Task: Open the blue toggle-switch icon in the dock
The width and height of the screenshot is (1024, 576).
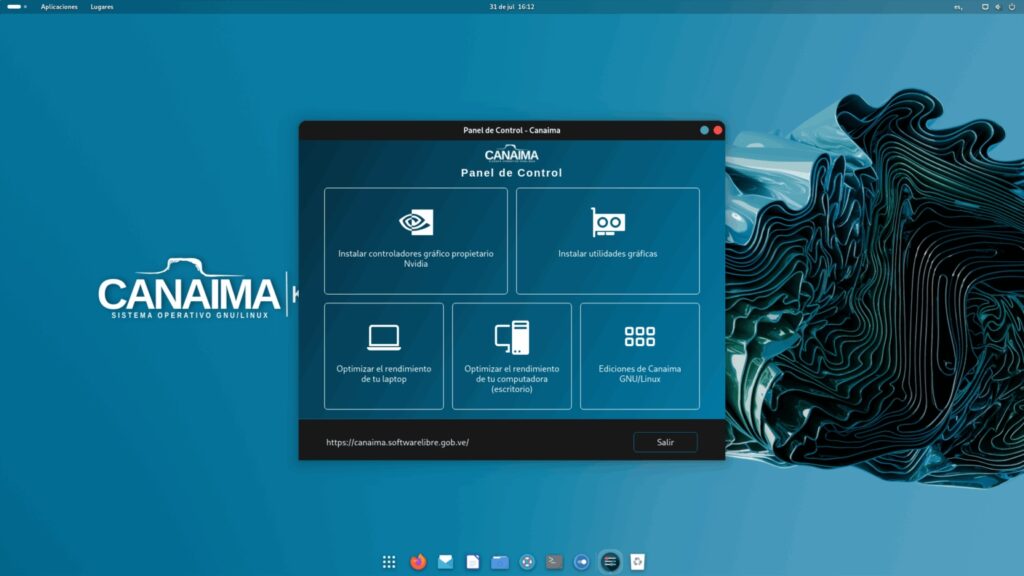Action: tap(581, 562)
